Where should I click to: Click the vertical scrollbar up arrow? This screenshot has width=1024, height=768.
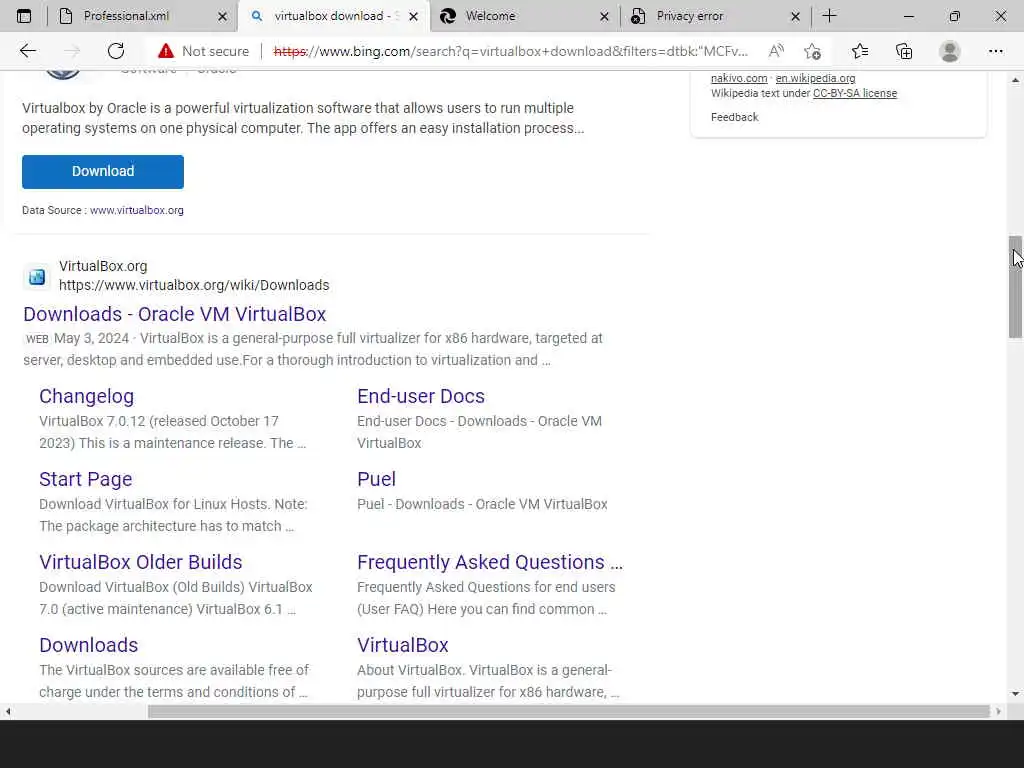pyautogui.click(x=1015, y=80)
